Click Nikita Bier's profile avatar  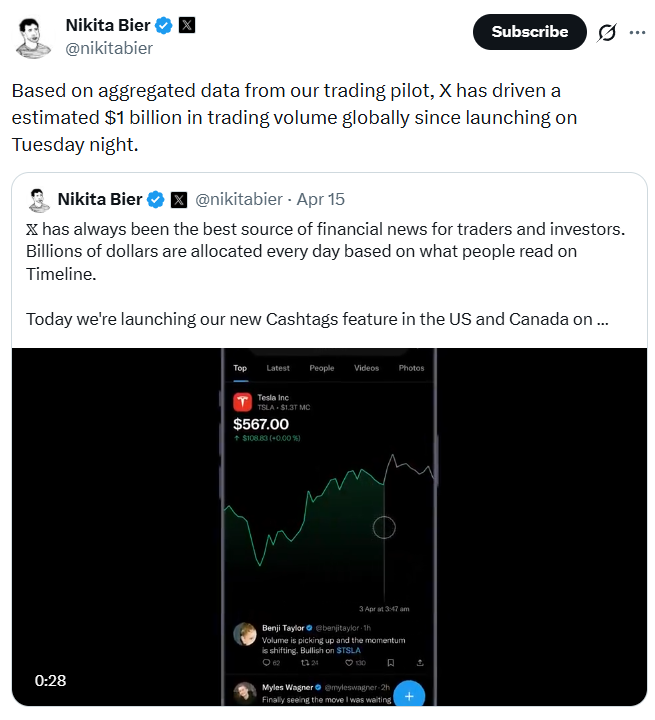pyautogui.click(x=34, y=35)
